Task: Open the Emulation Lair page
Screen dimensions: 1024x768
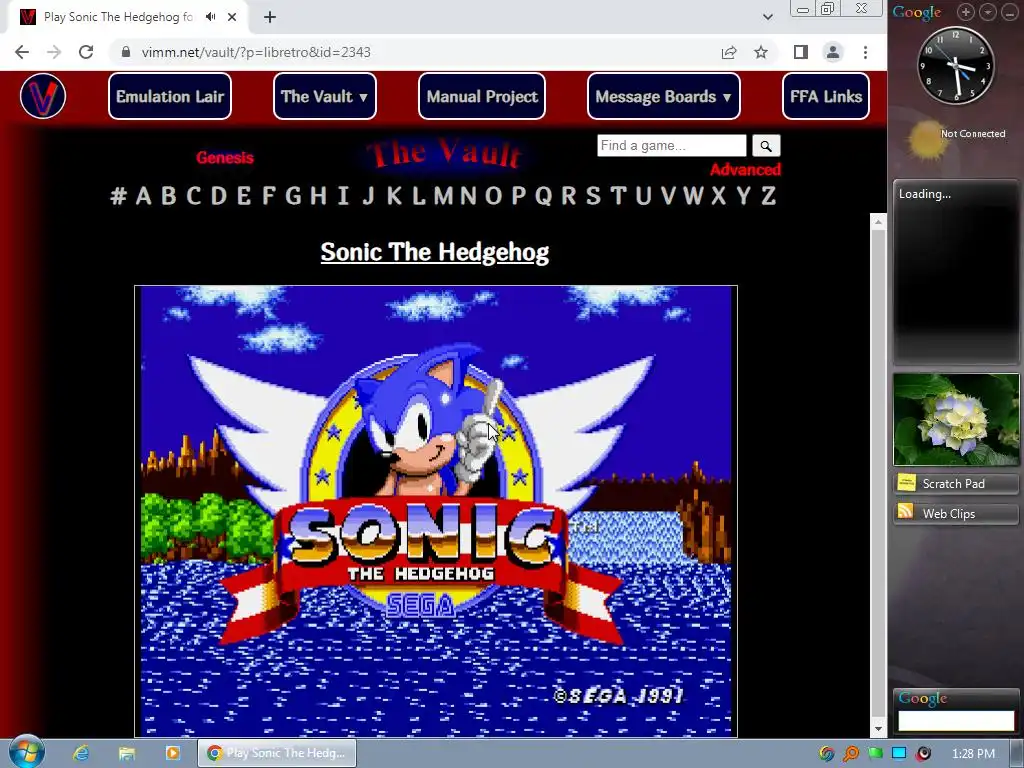Action: click(x=170, y=96)
